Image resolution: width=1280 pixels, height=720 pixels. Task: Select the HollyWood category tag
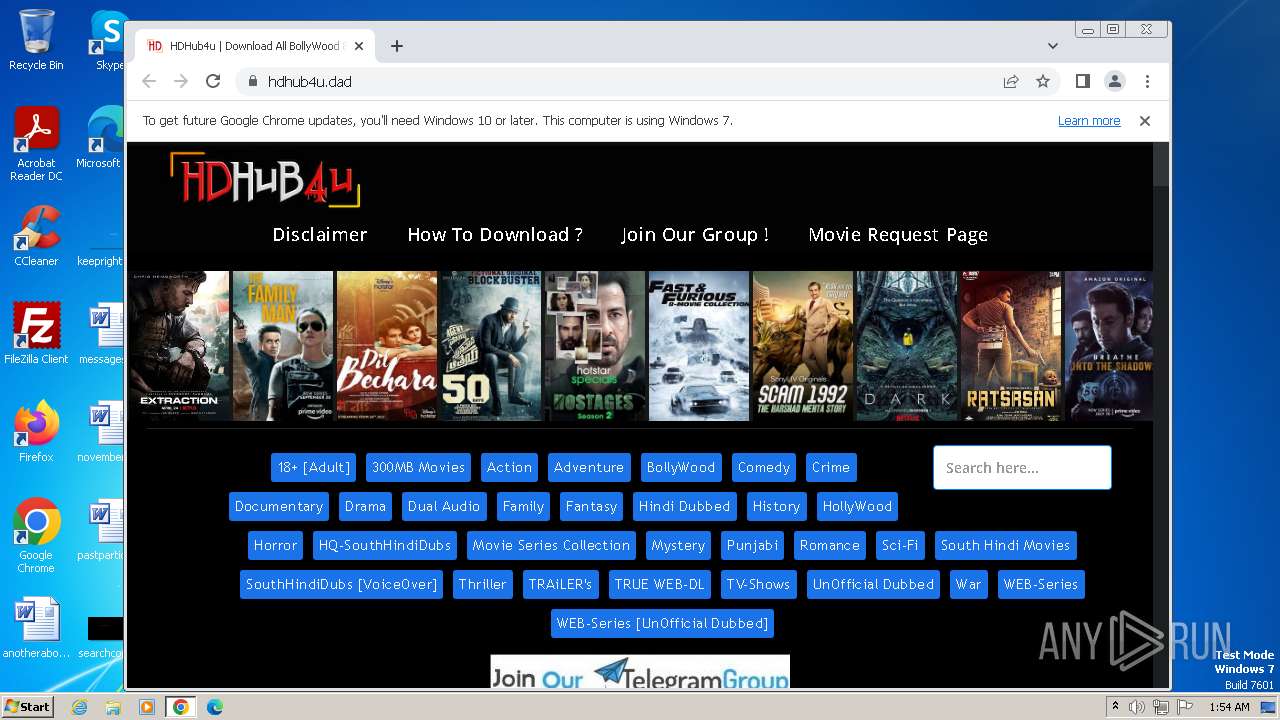pyautogui.click(x=857, y=506)
